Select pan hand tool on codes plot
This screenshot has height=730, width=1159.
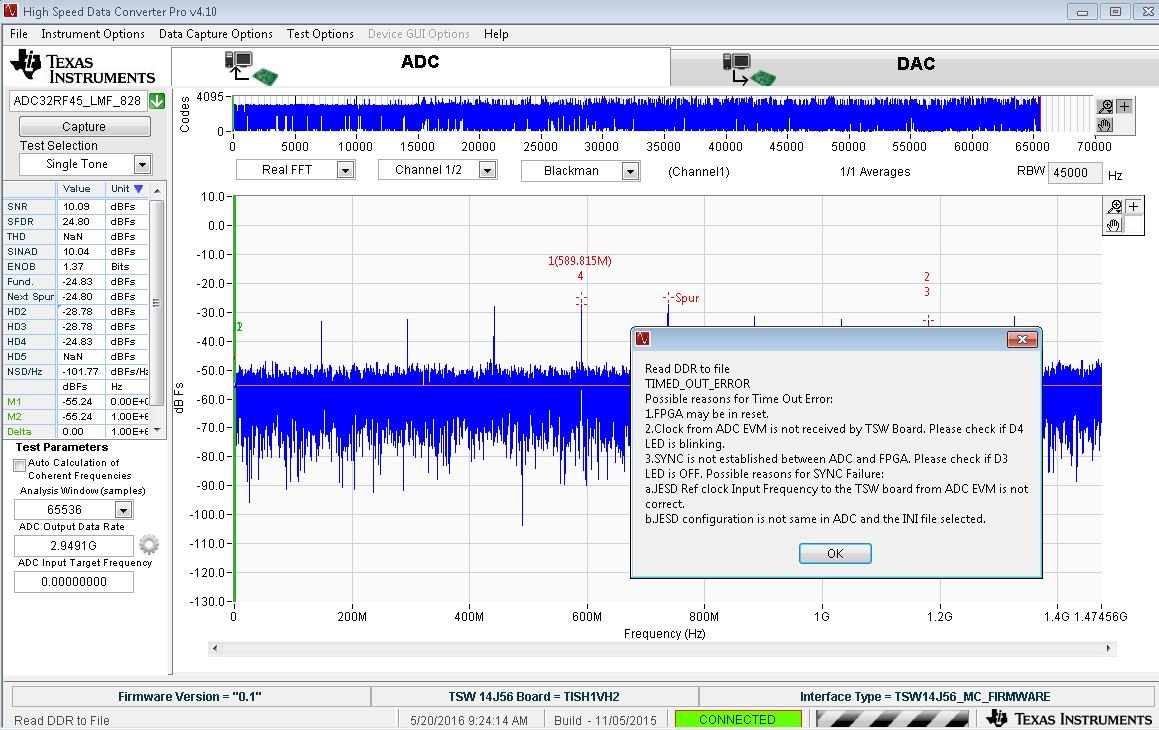tap(1105, 125)
